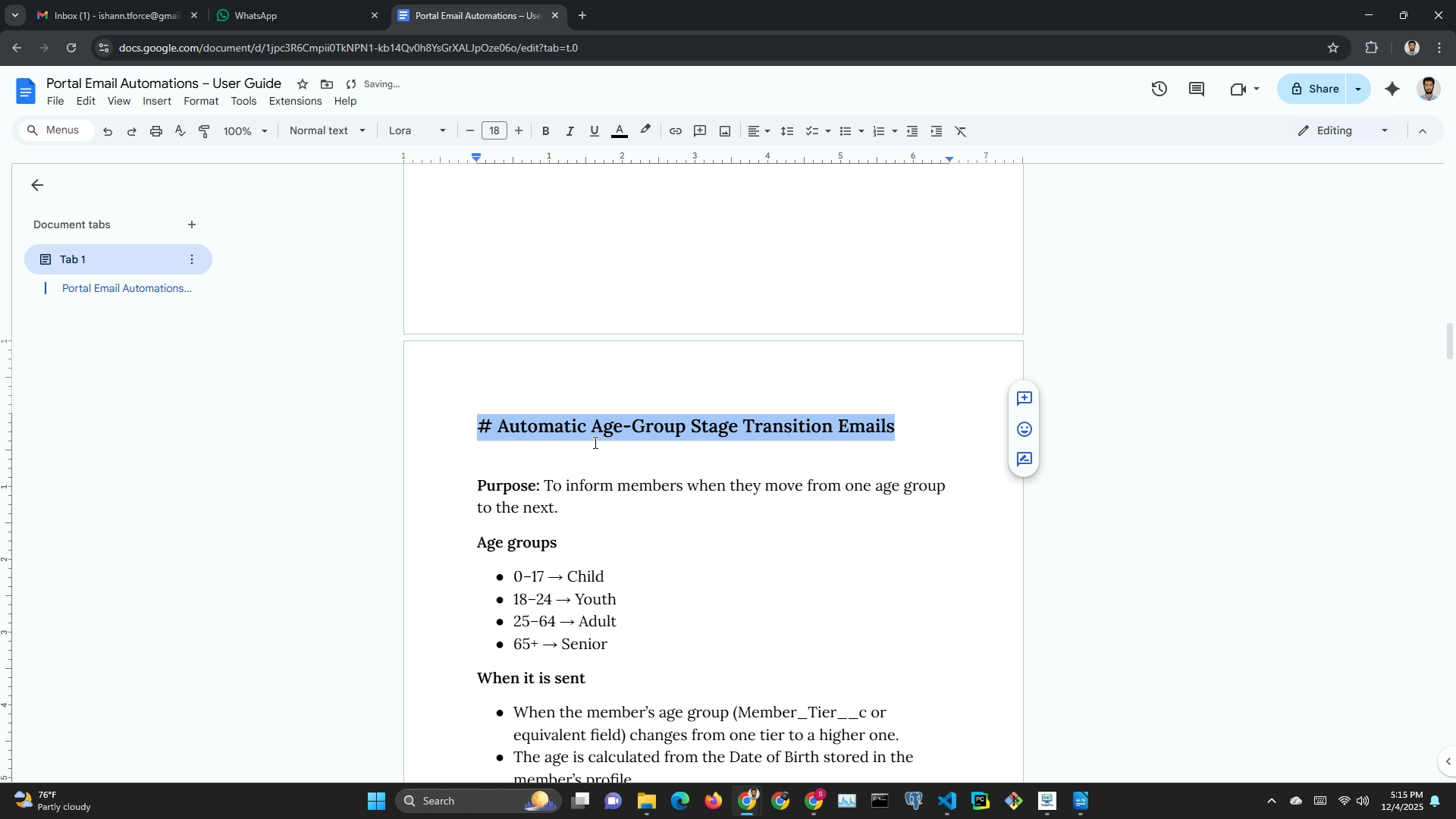Image resolution: width=1456 pixels, height=819 pixels.
Task: Click the Insert image icon
Action: (724, 131)
